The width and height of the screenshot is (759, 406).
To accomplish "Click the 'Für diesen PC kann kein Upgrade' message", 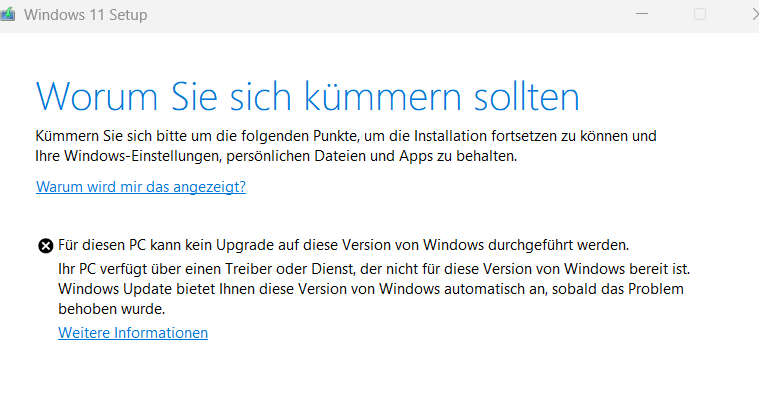I will click(x=343, y=244).
